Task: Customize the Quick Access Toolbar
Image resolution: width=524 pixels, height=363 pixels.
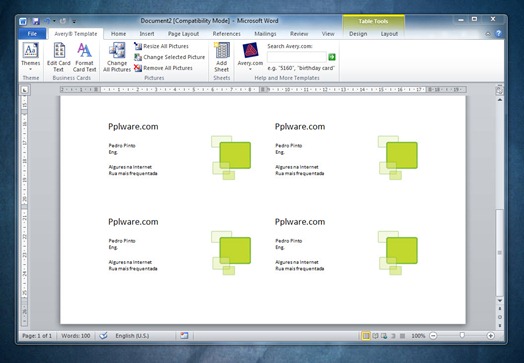Action: [x=74, y=21]
